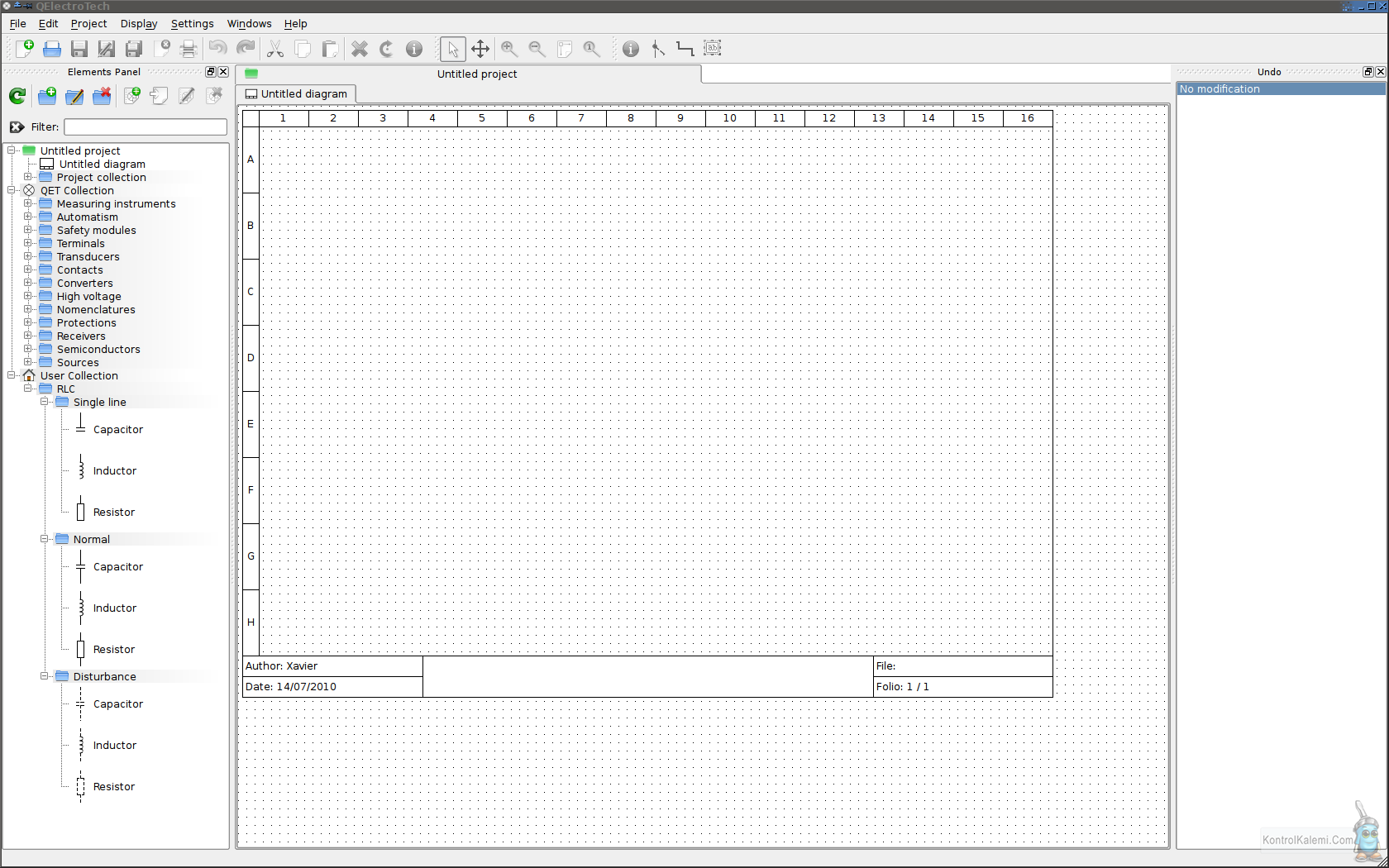Expand the Measuring instruments folder
The height and width of the screenshot is (868, 1389).
pos(28,203)
